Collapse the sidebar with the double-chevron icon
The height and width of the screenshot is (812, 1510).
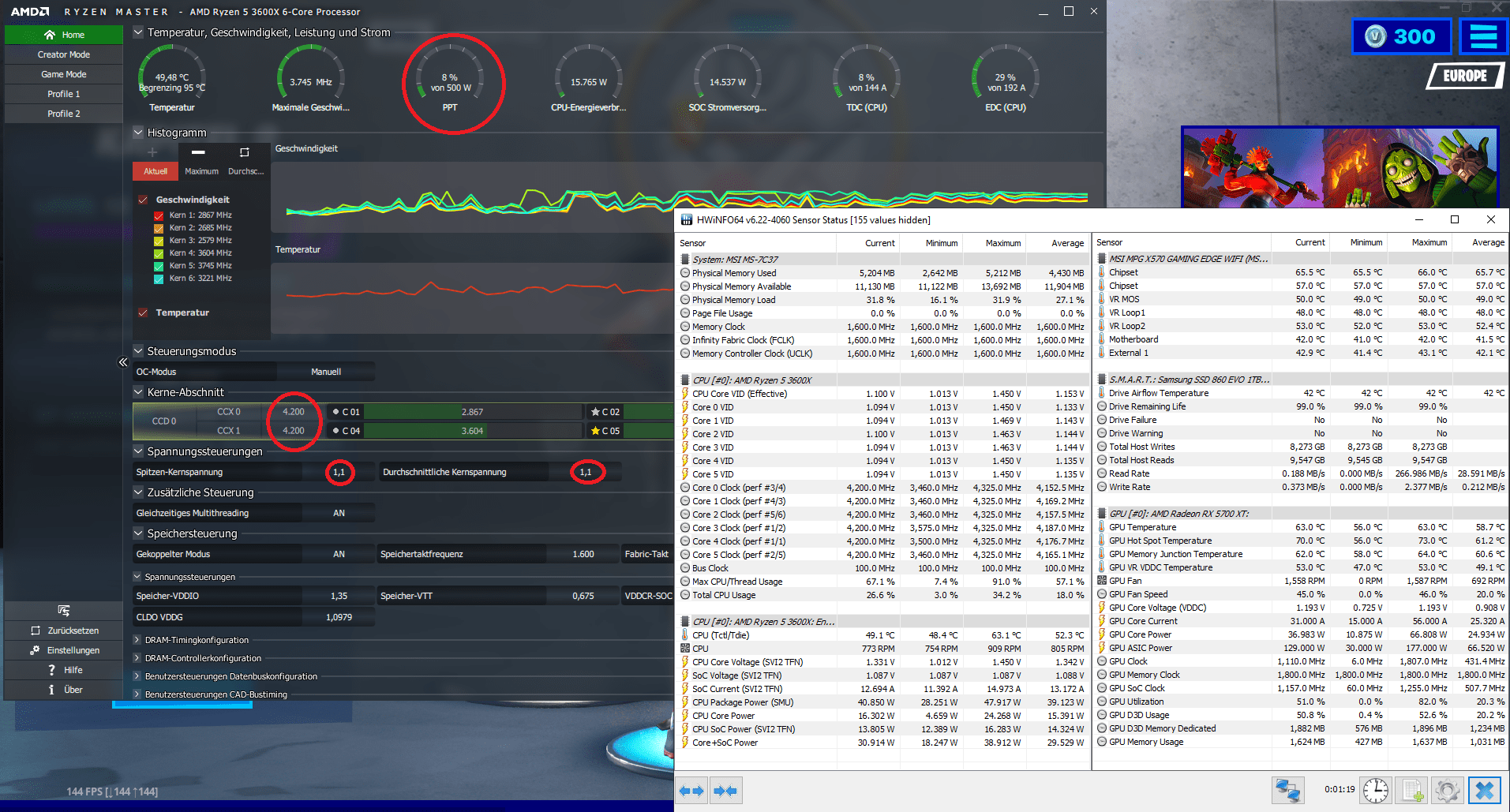[x=122, y=362]
